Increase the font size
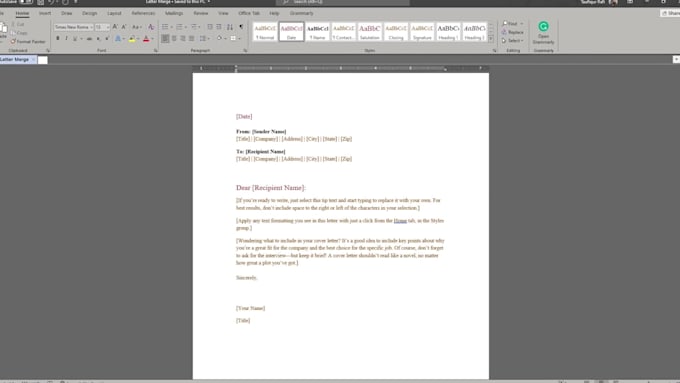Image resolution: width=680 pixels, height=383 pixels. tap(115, 27)
